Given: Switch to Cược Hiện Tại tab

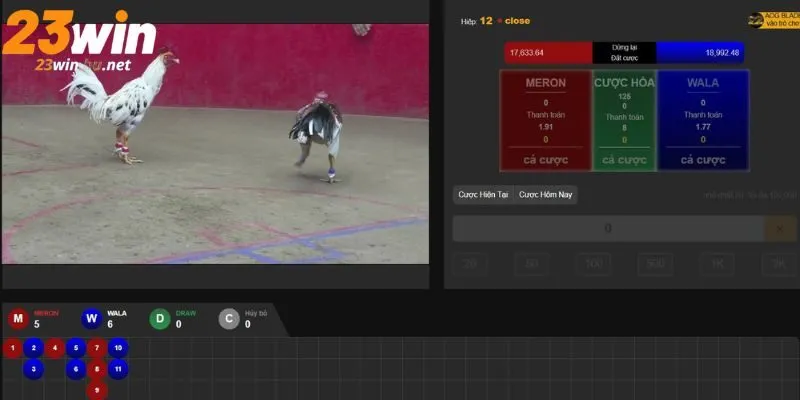Looking at the screenshot, I should coord(484,195).
